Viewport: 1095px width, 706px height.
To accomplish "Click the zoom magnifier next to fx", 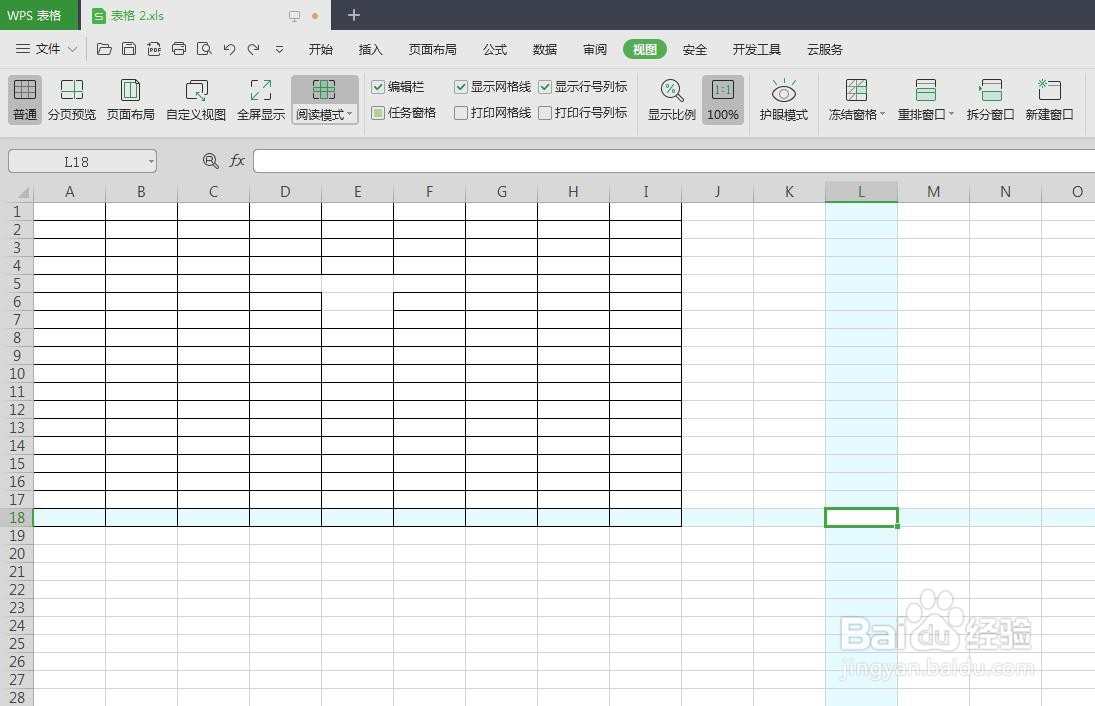I will (210, 161).
